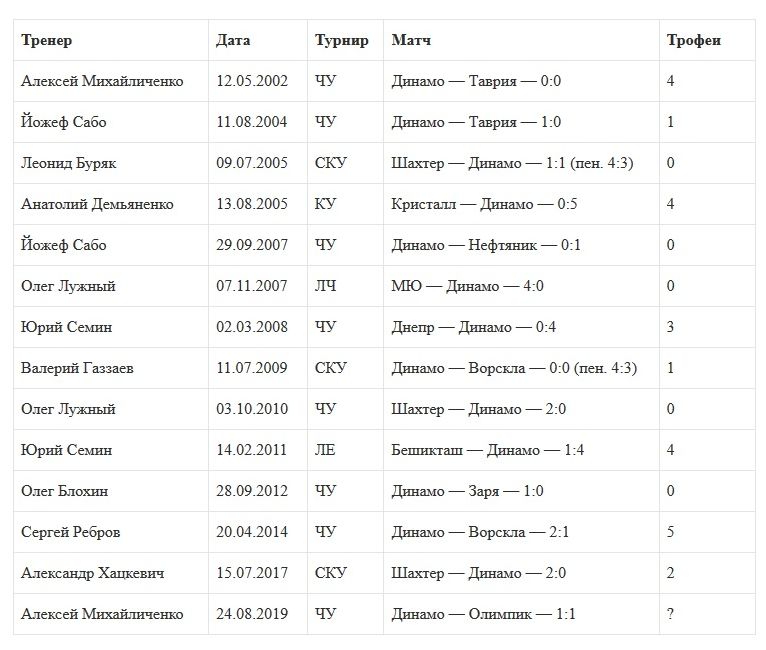766x650 pixels.
Task: Click the question mark trophies cell
Action: pos(670,614)
